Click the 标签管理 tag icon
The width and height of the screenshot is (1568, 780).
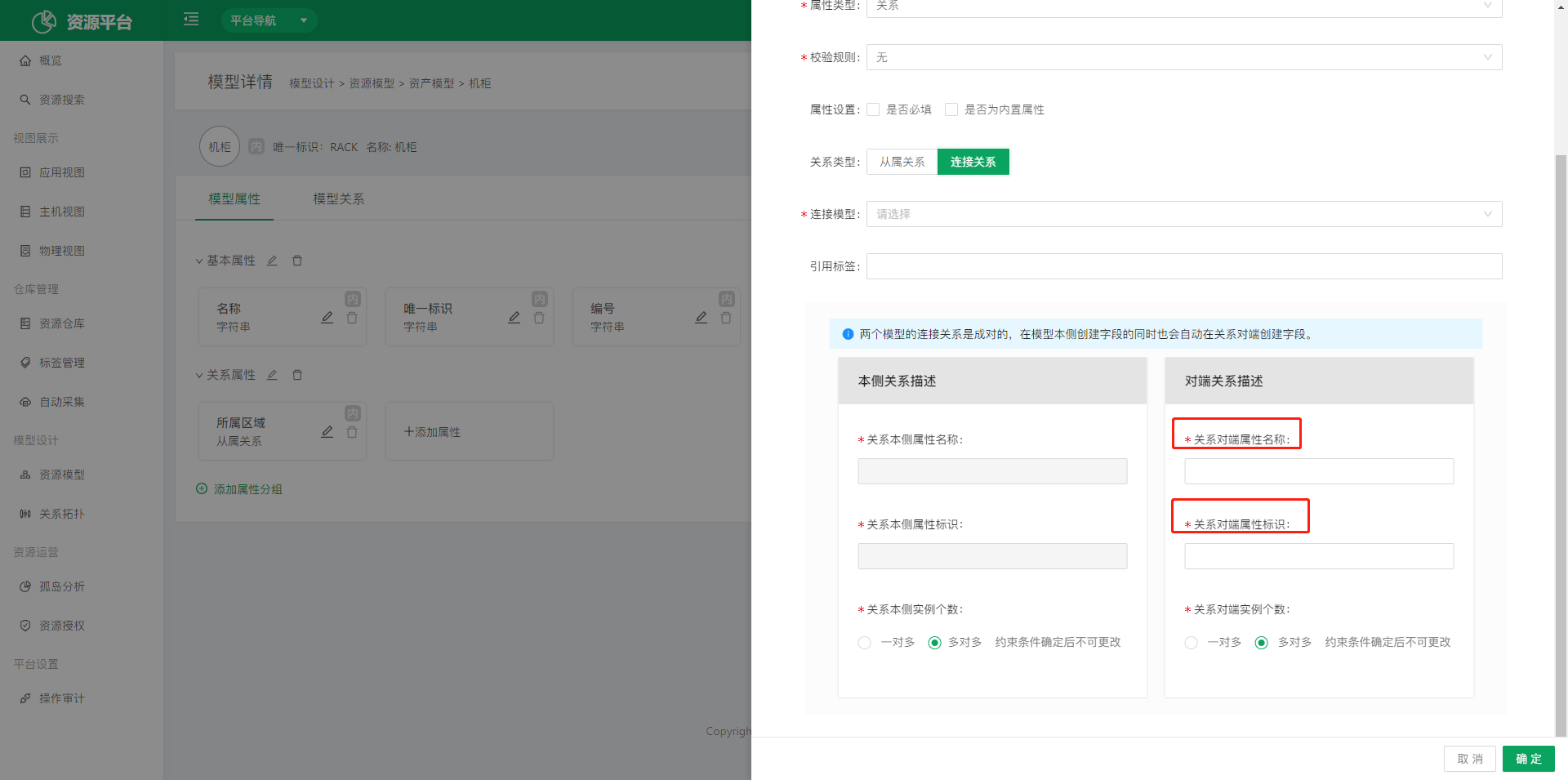point(25,363)
